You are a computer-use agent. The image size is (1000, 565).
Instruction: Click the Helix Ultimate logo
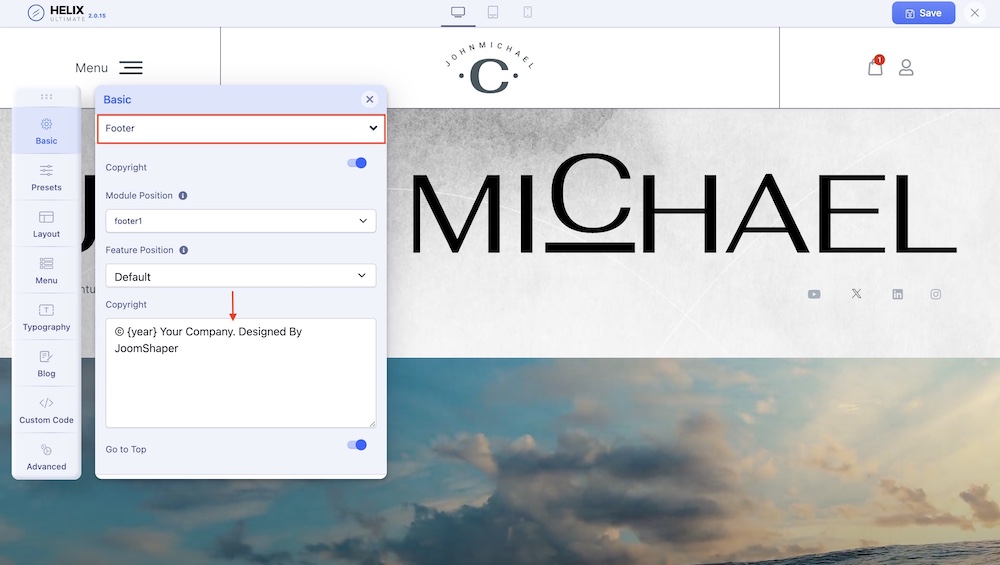(x=66, y=13)
